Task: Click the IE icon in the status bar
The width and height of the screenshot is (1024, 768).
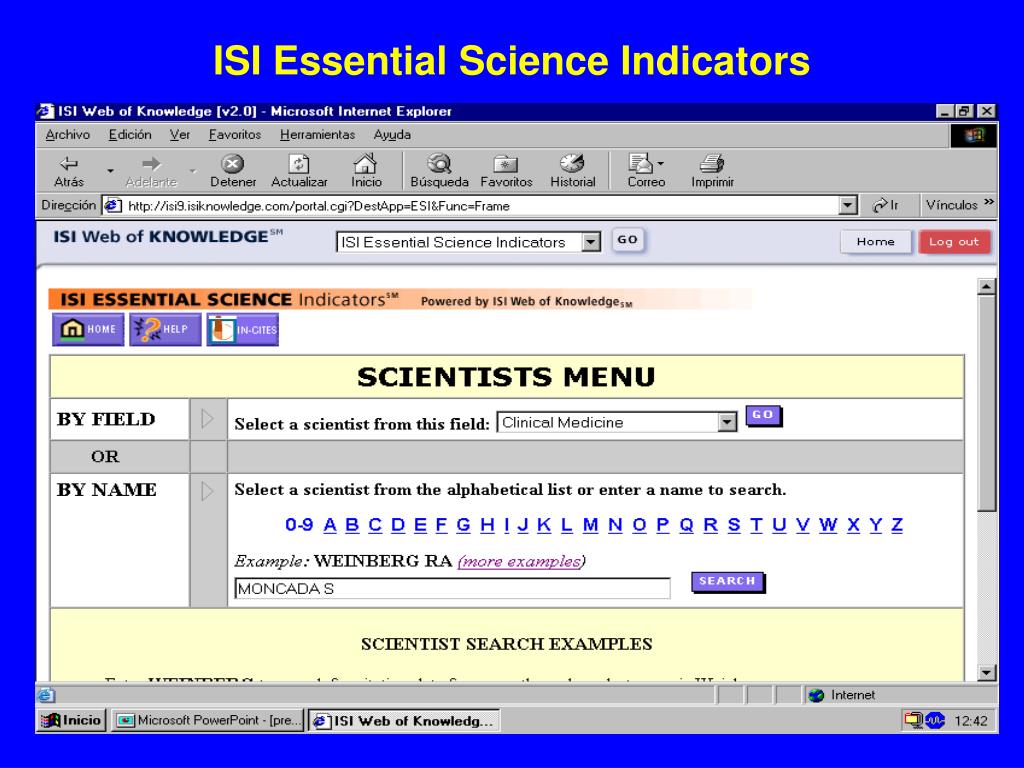Action: [x=46, y=696]
